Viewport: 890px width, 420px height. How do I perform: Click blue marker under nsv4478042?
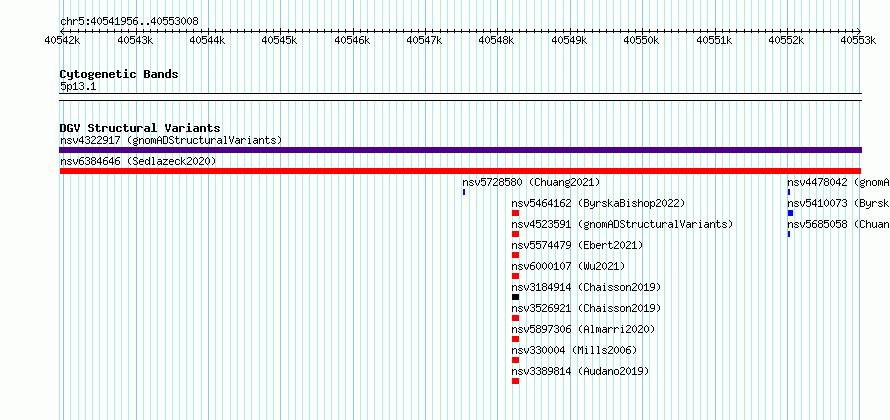tap(789, 192)
